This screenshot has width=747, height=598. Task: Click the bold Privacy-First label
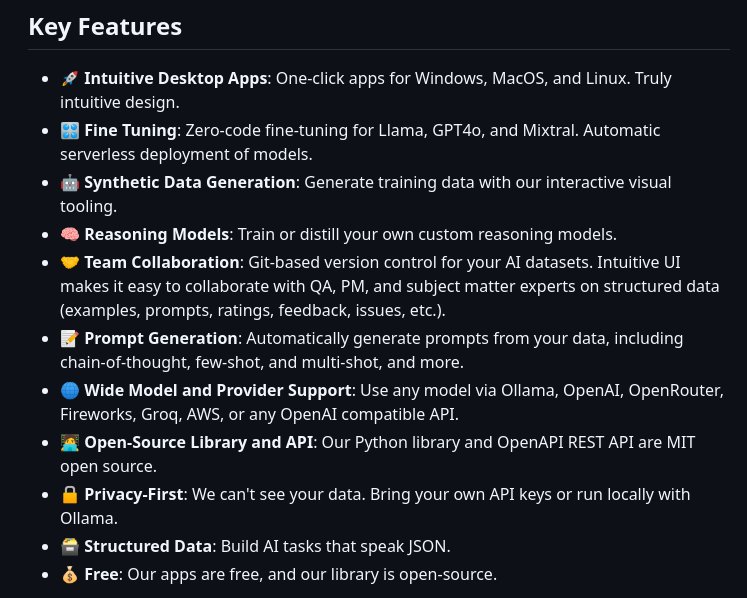(133, 494)
